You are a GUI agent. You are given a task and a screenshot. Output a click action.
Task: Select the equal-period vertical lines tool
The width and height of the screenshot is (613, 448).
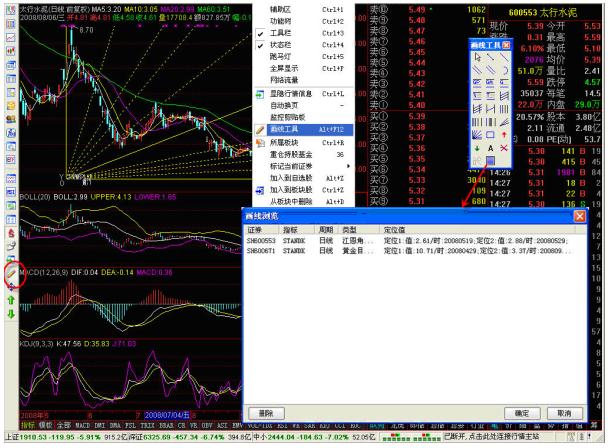[x=504, y=108]
